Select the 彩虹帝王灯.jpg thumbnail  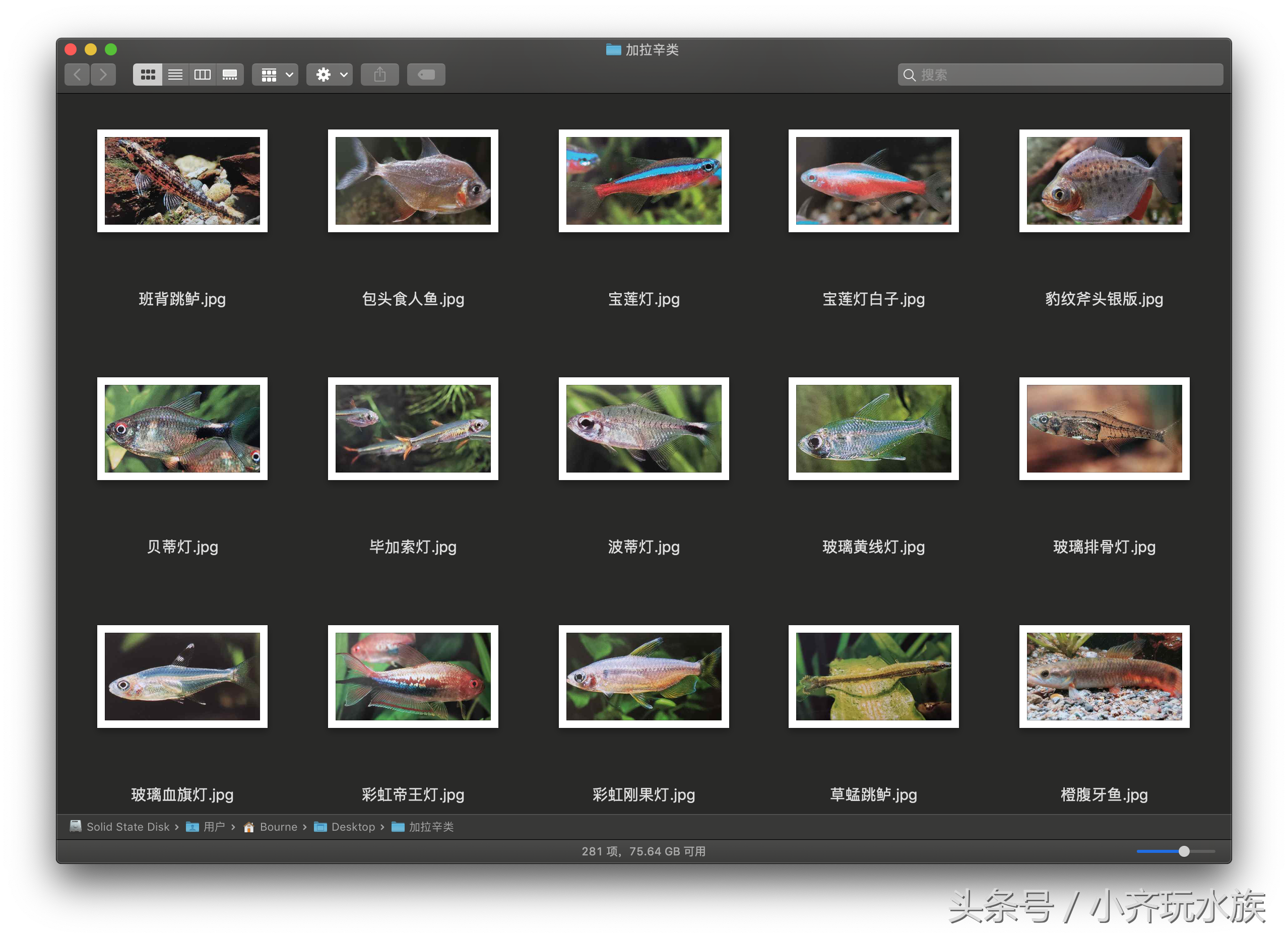click(413, 676)
